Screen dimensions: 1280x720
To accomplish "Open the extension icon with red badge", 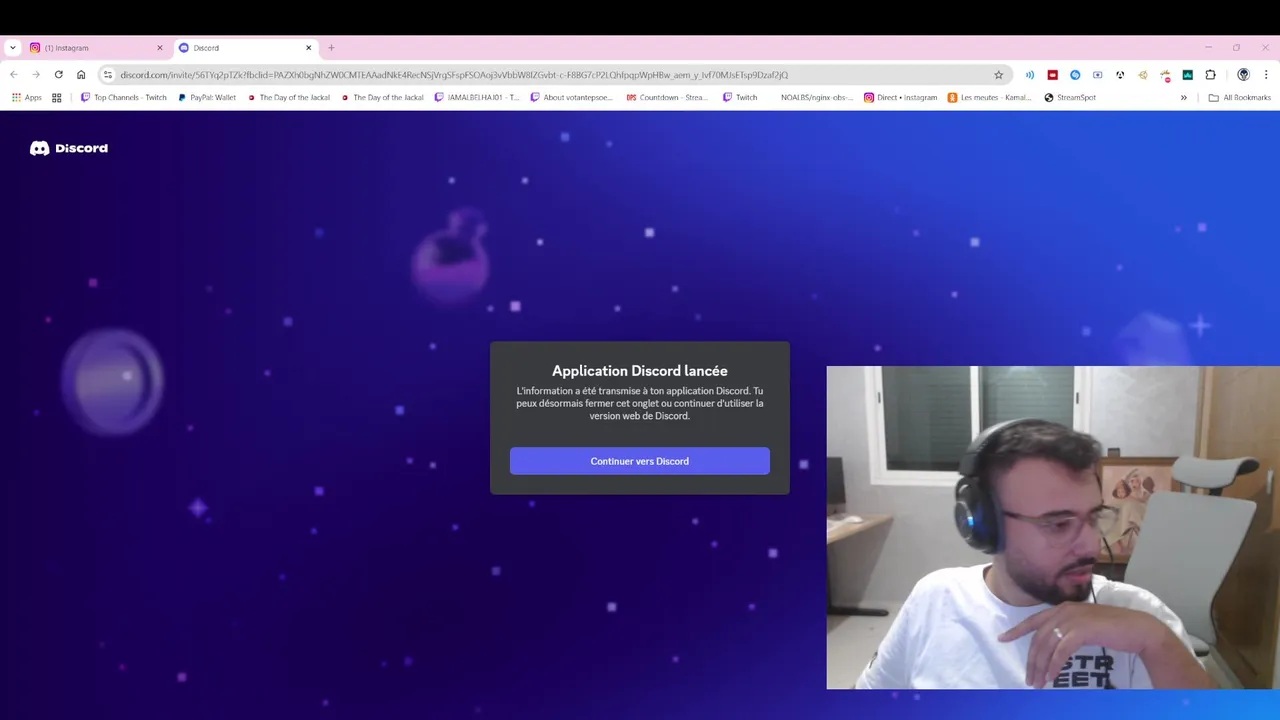I will tap(1165, 75).
